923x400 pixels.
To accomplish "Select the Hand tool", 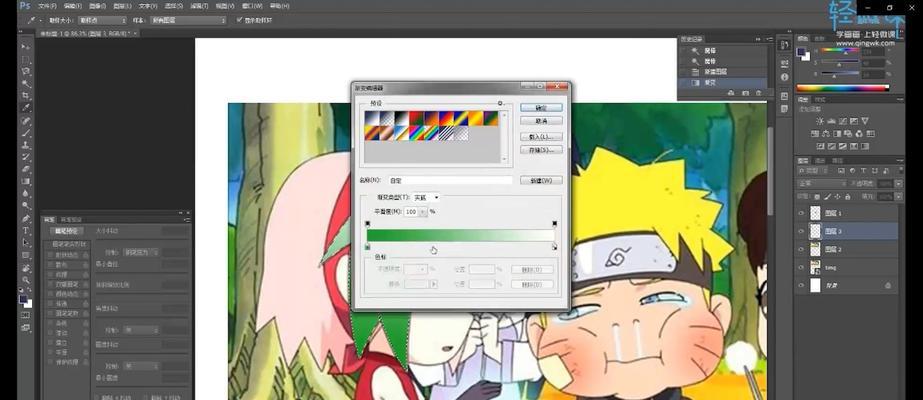I will [25, 268].
